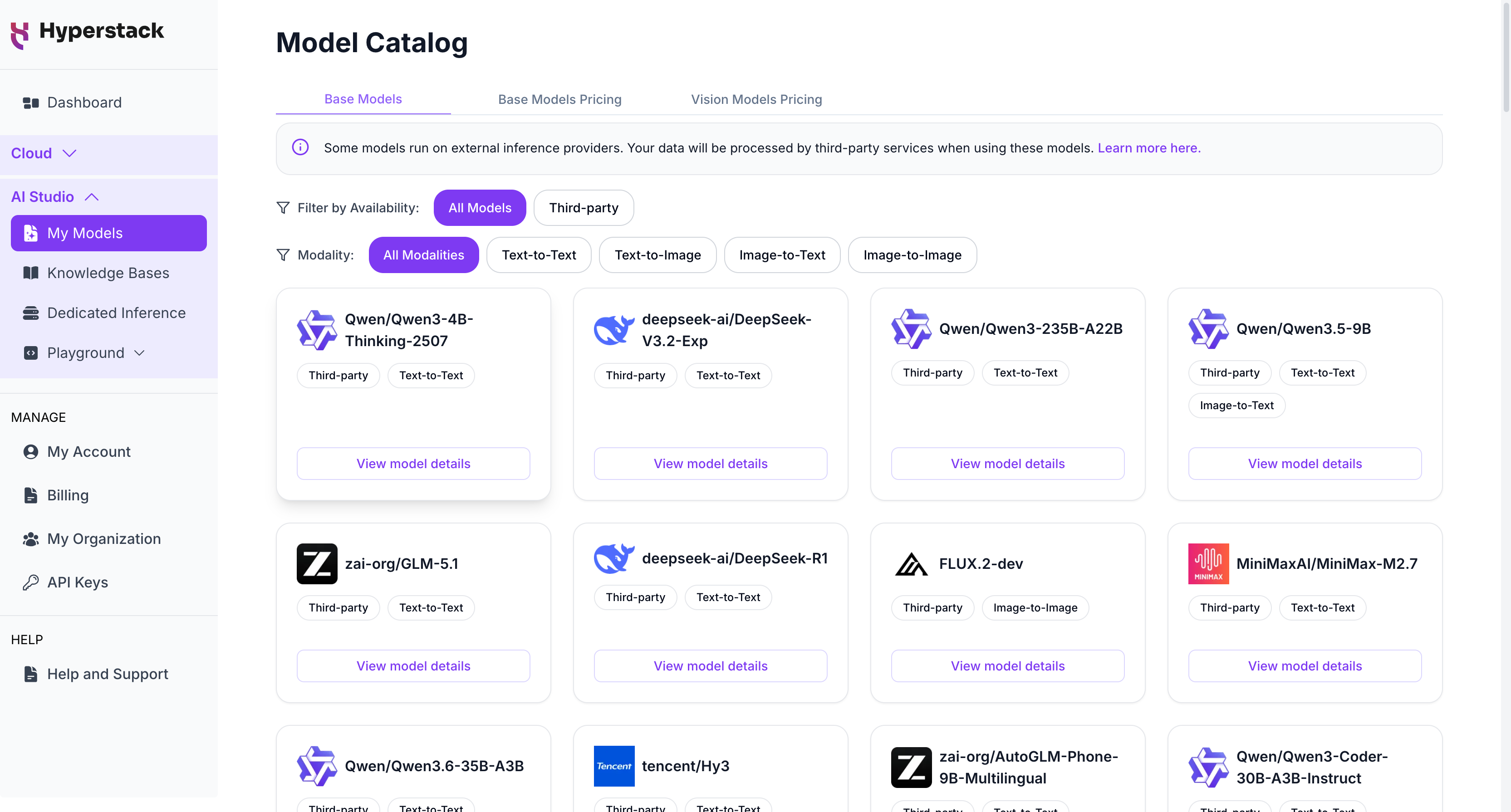This screenshot has height=812, width=1511.
Task: Open the Vision Models Pricing tab
Action: point(756,100)
